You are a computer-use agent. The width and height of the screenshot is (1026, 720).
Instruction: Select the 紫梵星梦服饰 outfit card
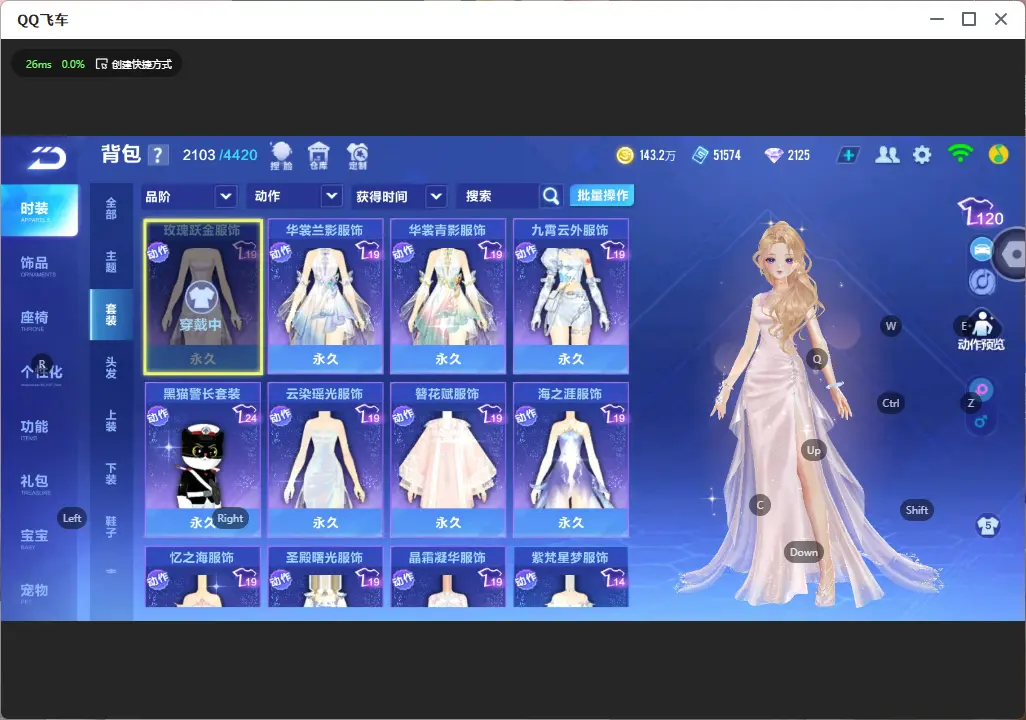coord(571,577)
